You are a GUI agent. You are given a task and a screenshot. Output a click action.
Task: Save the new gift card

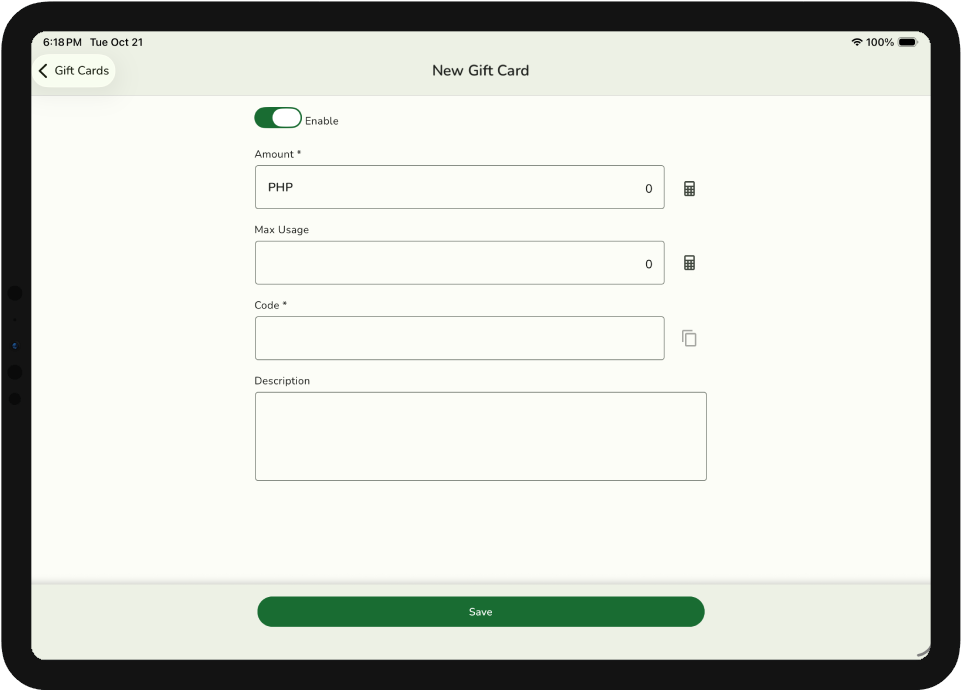[480, 612]
